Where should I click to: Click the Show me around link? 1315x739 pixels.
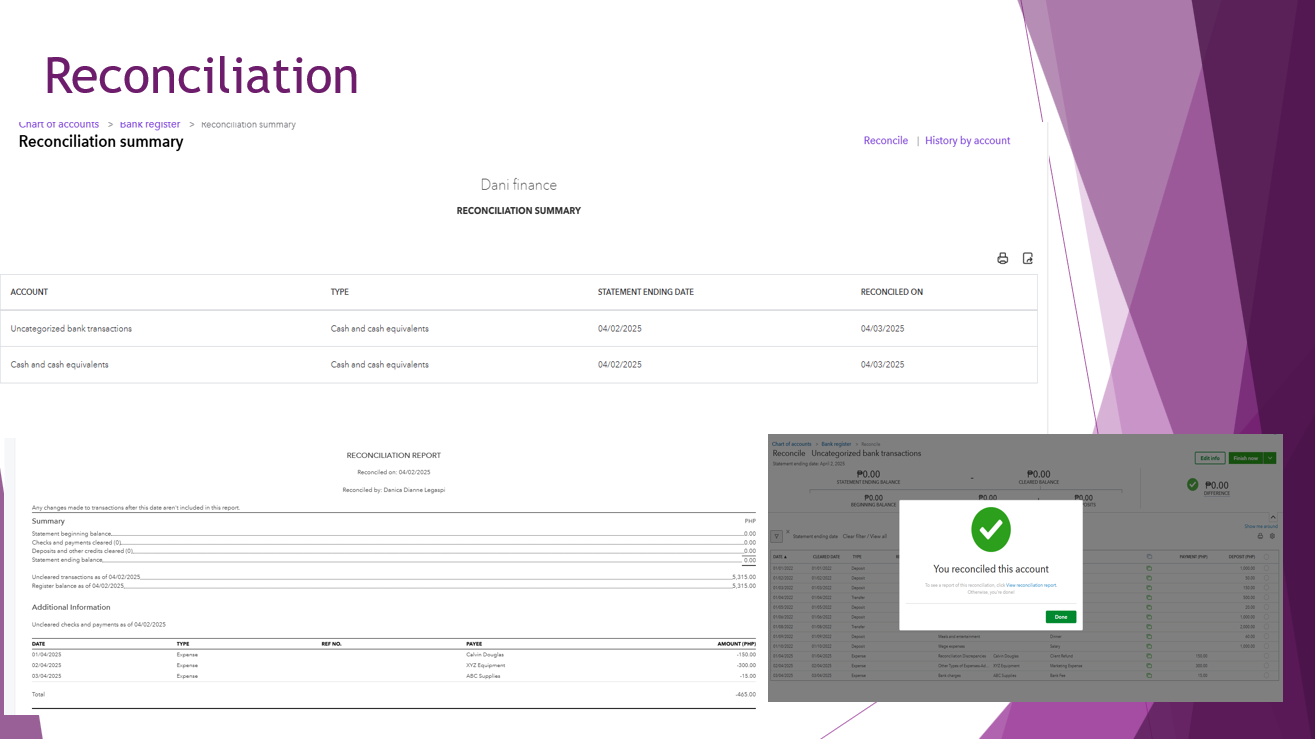1261,526
